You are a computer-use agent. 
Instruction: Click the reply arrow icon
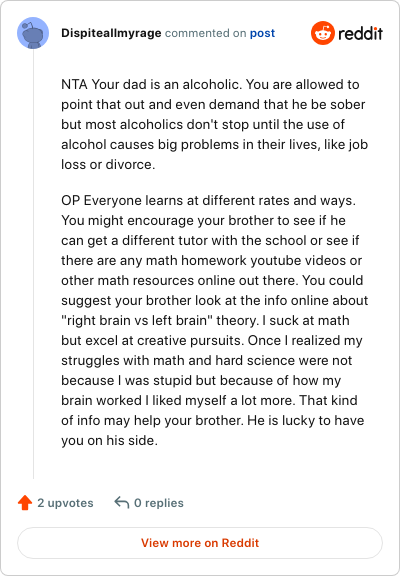coord(122,503)
